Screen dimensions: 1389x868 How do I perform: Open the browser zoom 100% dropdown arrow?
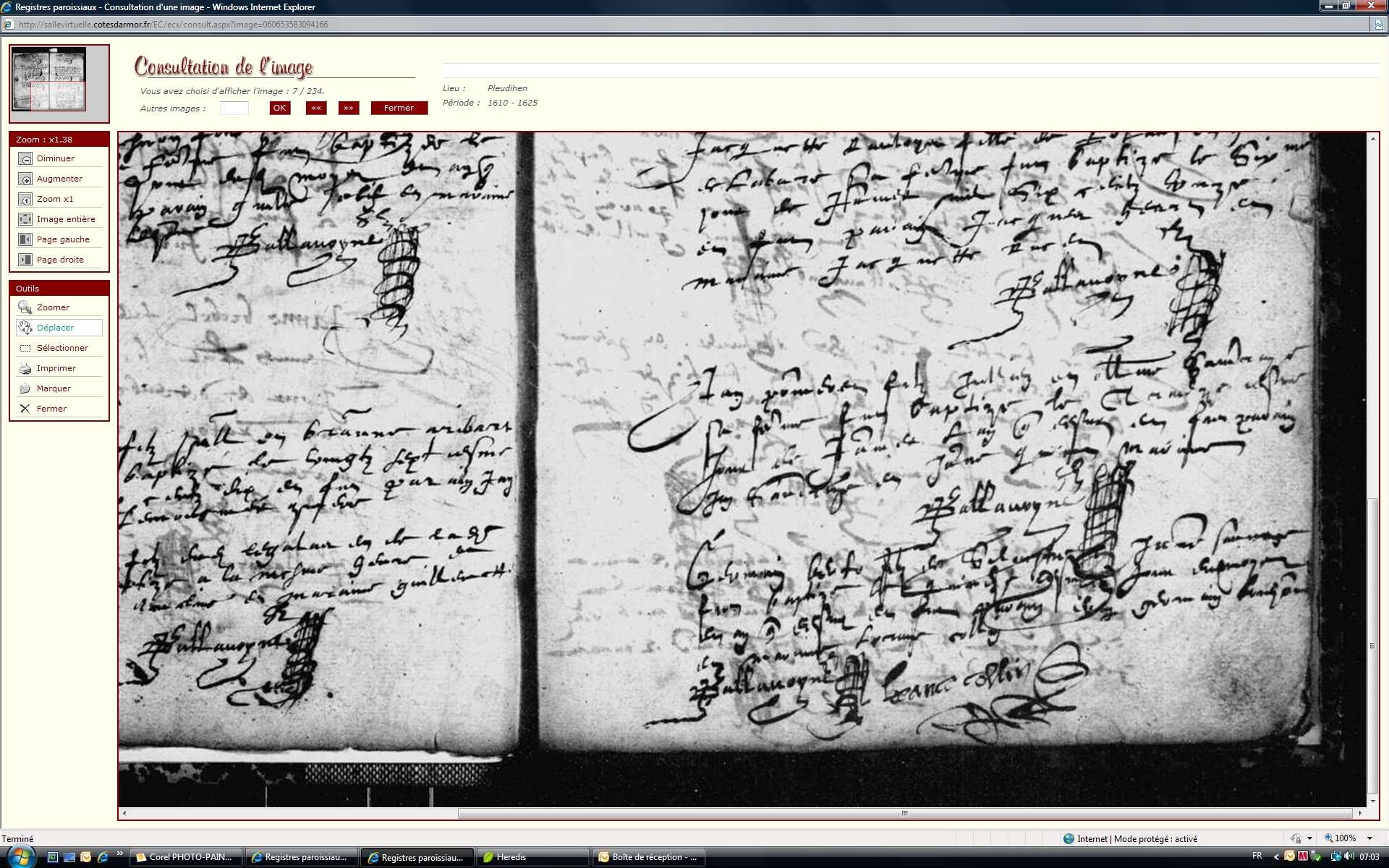pos(1369,838)
